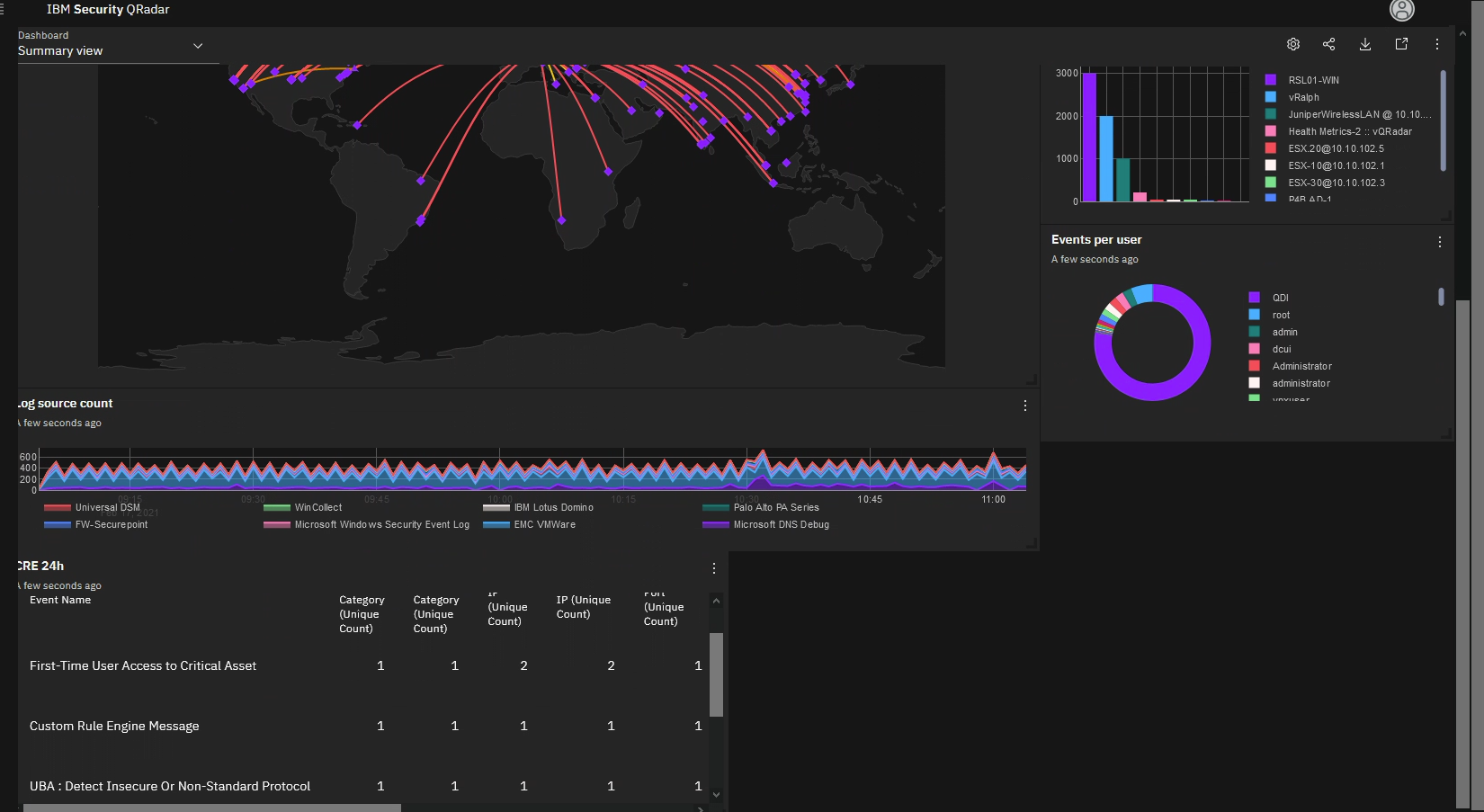The height and width of the screenshot is (812, 1484).
Task: Open the user profile avatar menu
Action: coord(1401,10)
